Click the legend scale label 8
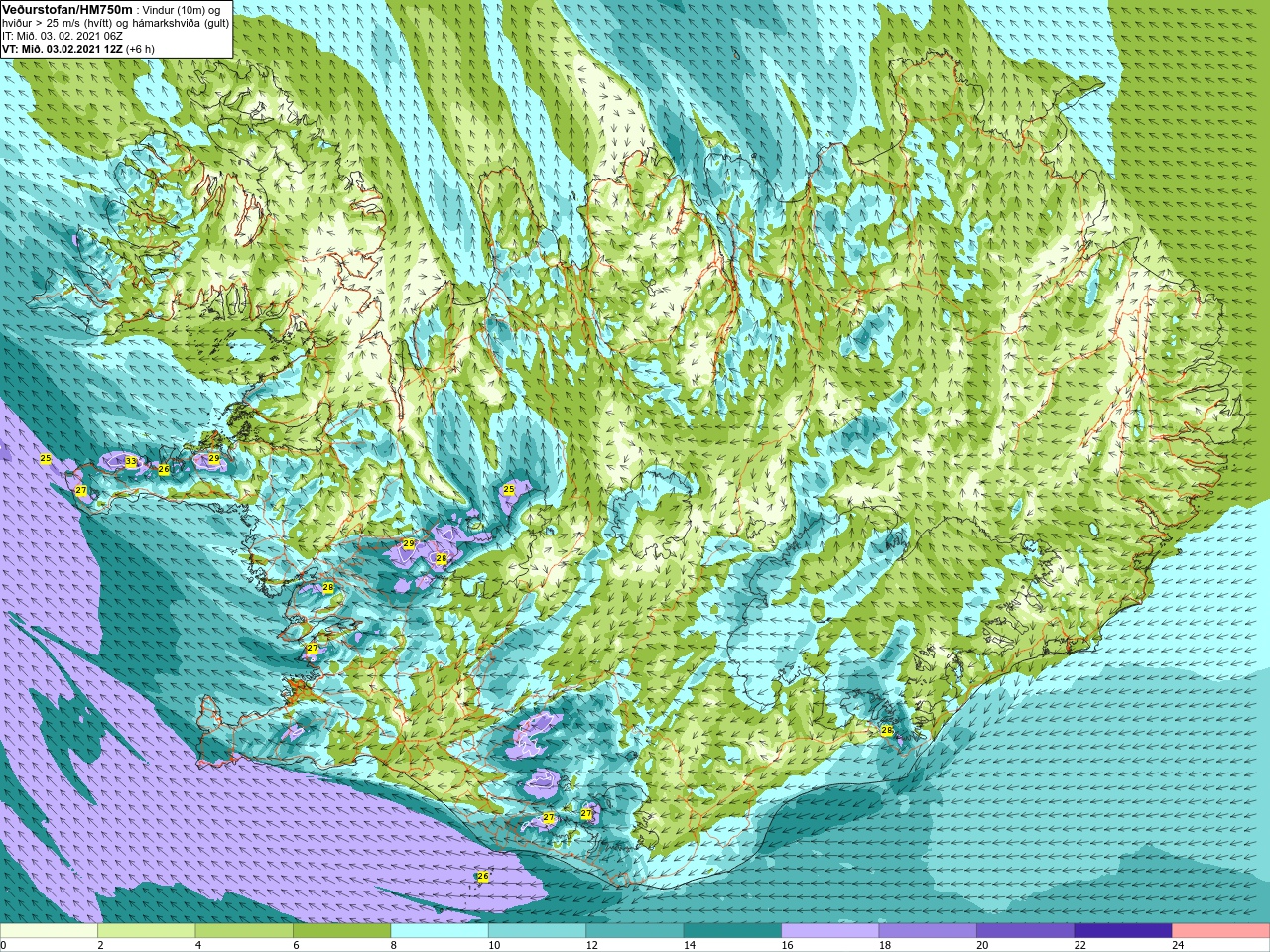Image resolution: width=1270 pixels, height=952 pixels. 394,945
